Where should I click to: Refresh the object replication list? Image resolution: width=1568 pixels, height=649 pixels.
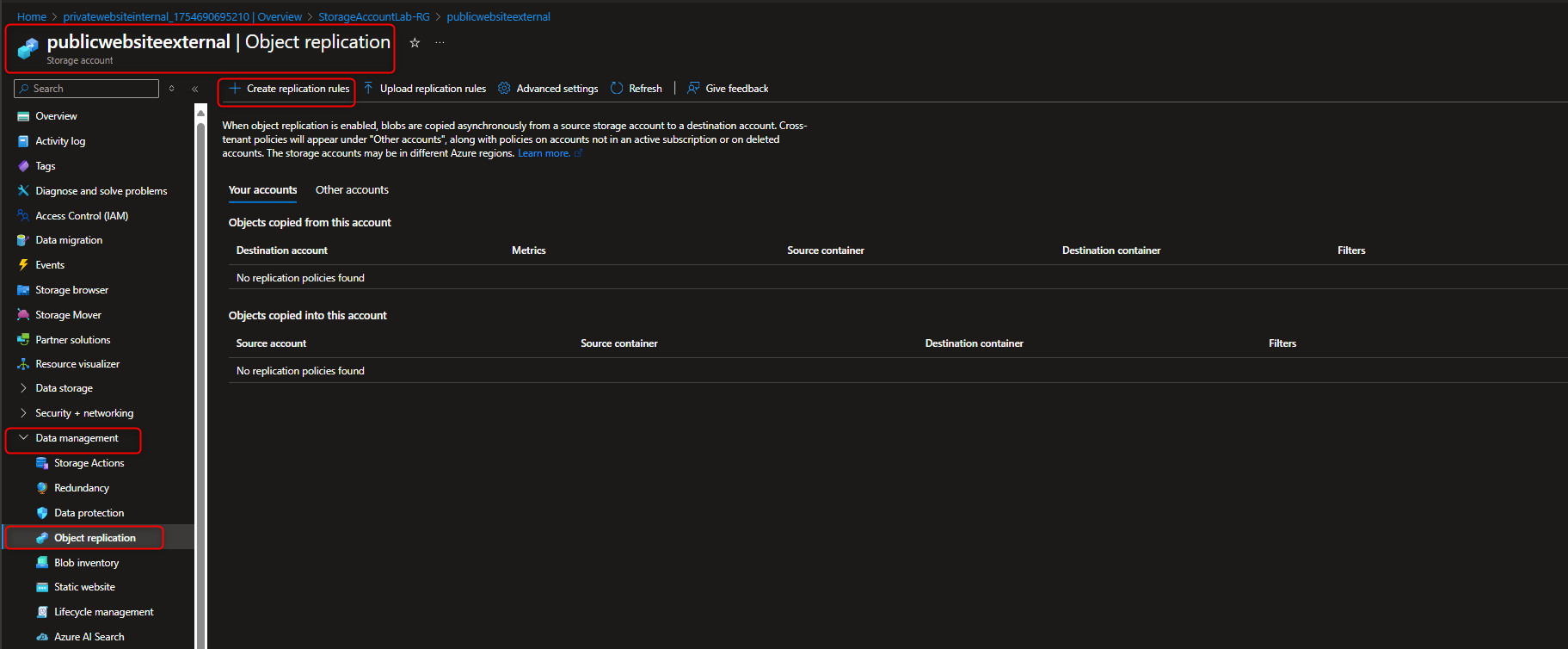coord(636,89)
